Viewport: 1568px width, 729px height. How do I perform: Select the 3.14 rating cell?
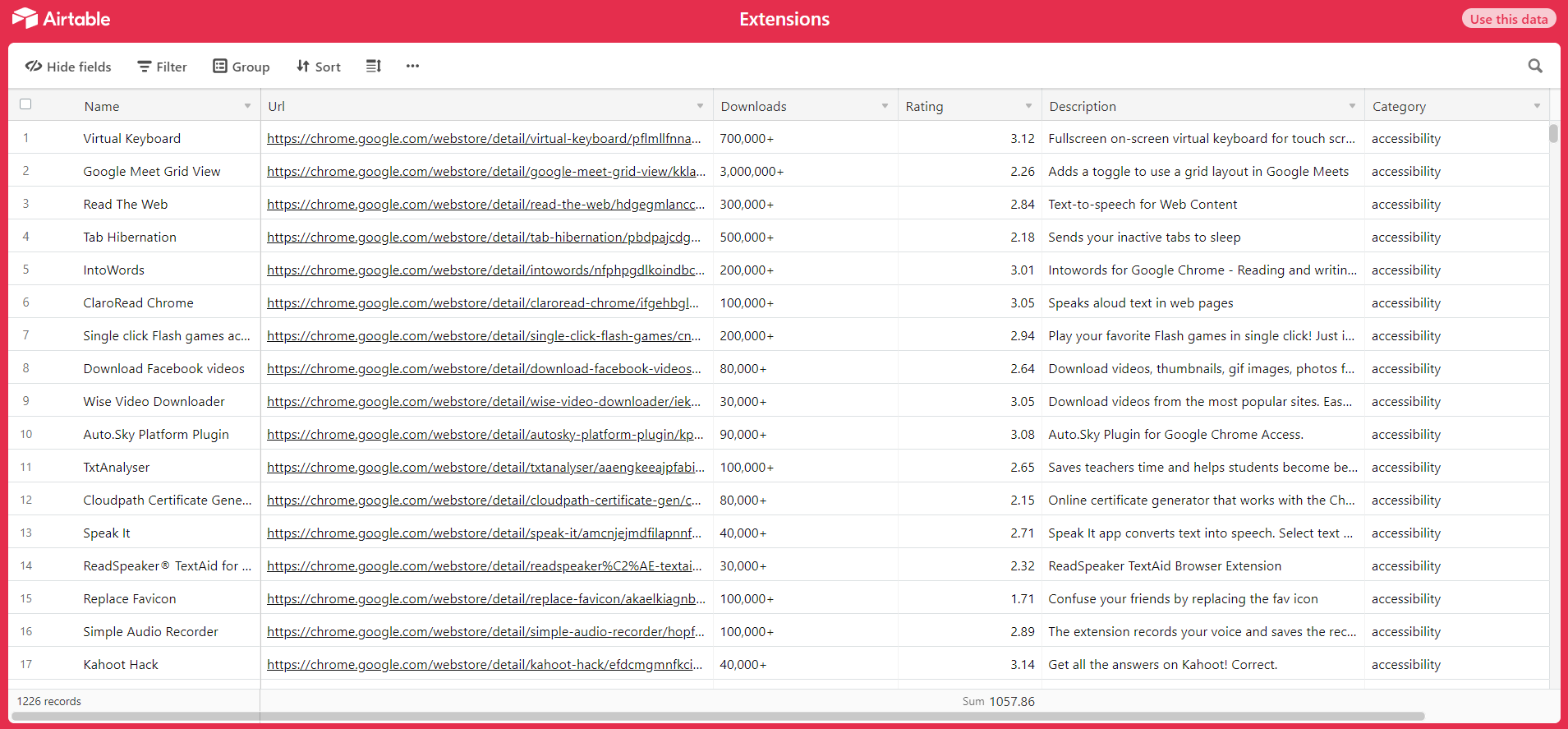970,665
